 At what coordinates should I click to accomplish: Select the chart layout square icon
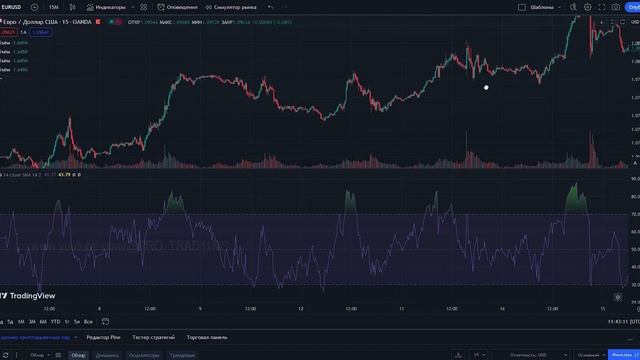point(522,7)
